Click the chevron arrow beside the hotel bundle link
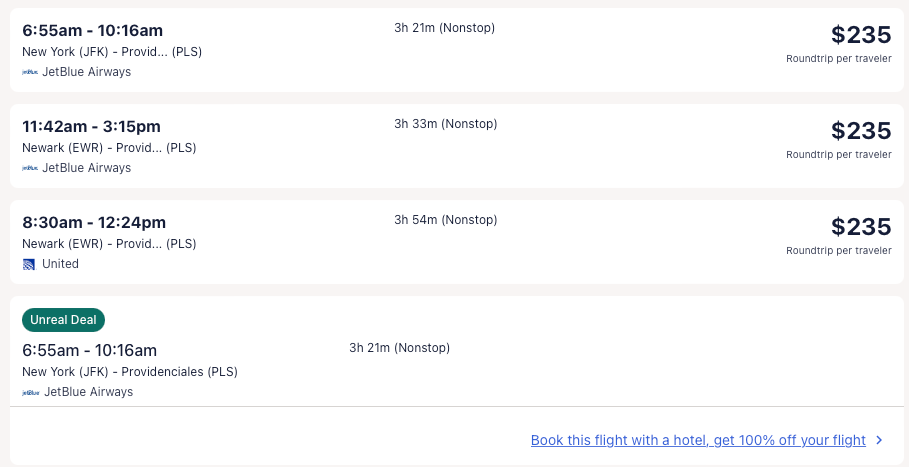 (878, 440)
